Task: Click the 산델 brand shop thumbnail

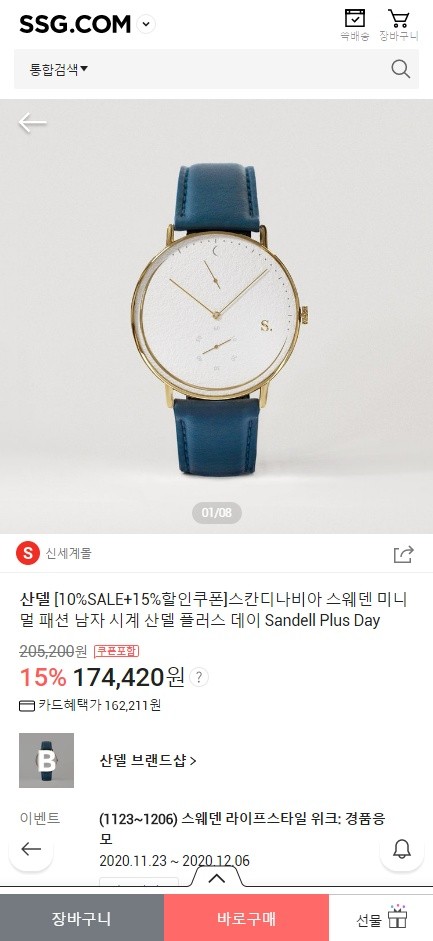Action: click(46, 760)
